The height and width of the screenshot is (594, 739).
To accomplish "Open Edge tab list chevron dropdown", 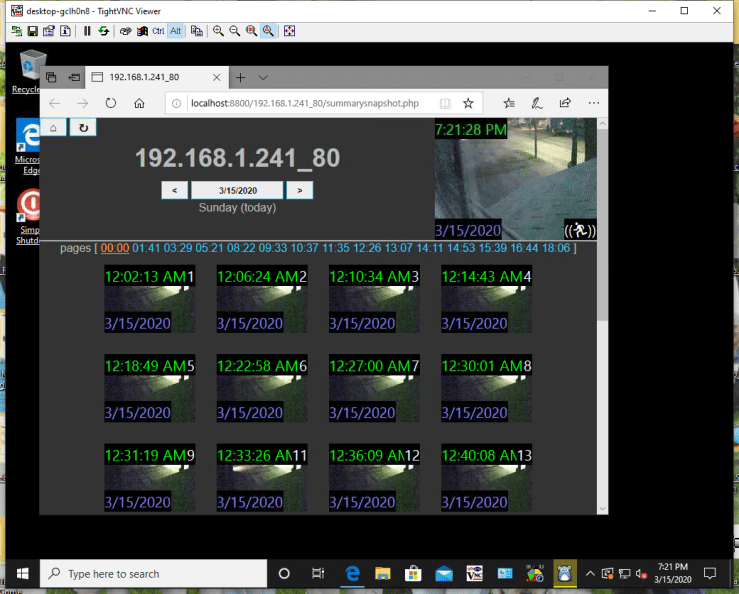I will [x=263, y=77].
